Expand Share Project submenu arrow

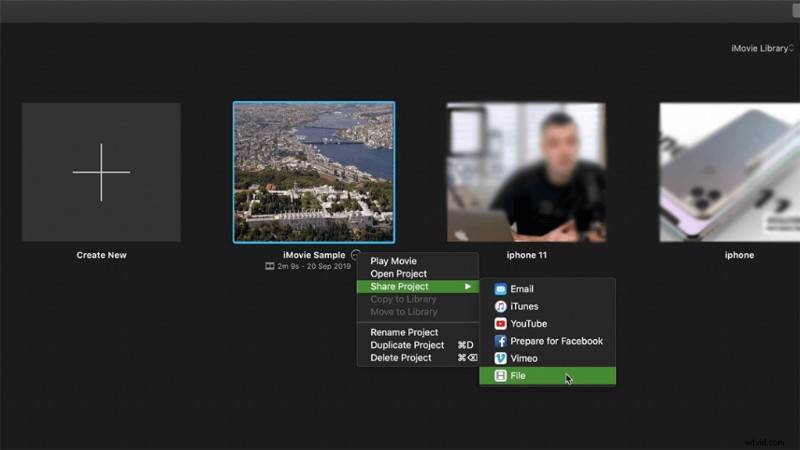coord(467,286)
